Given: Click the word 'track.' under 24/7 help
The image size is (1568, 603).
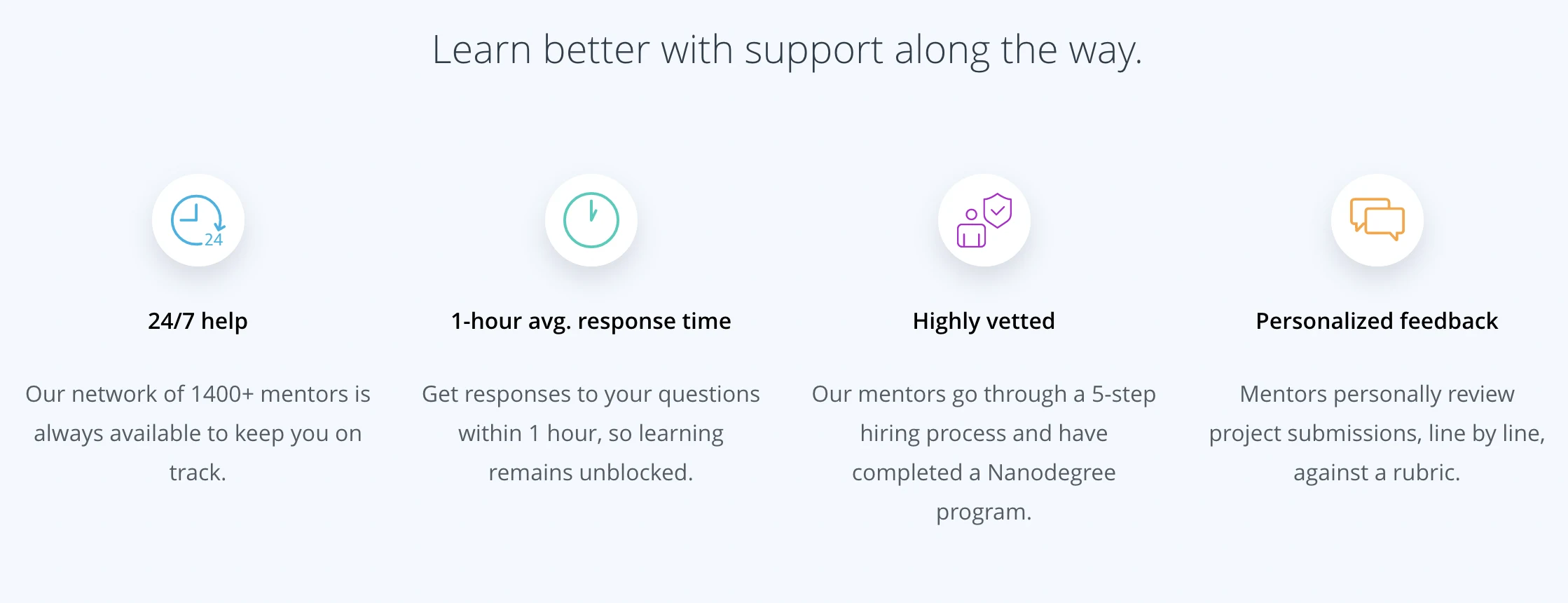Looking at the screenshot, I should click(x=198, y=473).
